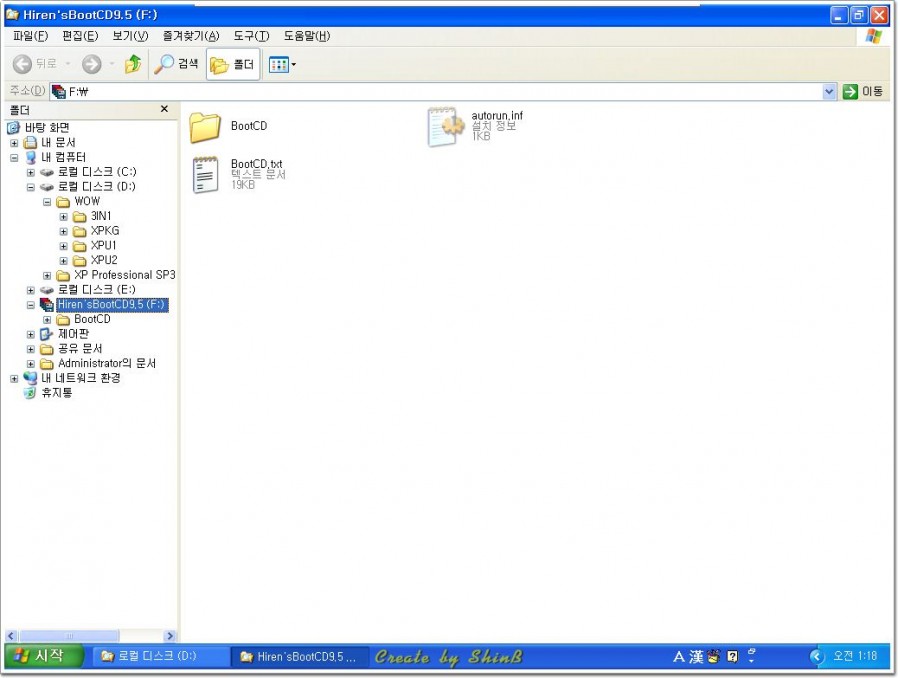
Task: Select the BootCD folder in the file pane
Action: pyautogui.click(x=205, y=127)
